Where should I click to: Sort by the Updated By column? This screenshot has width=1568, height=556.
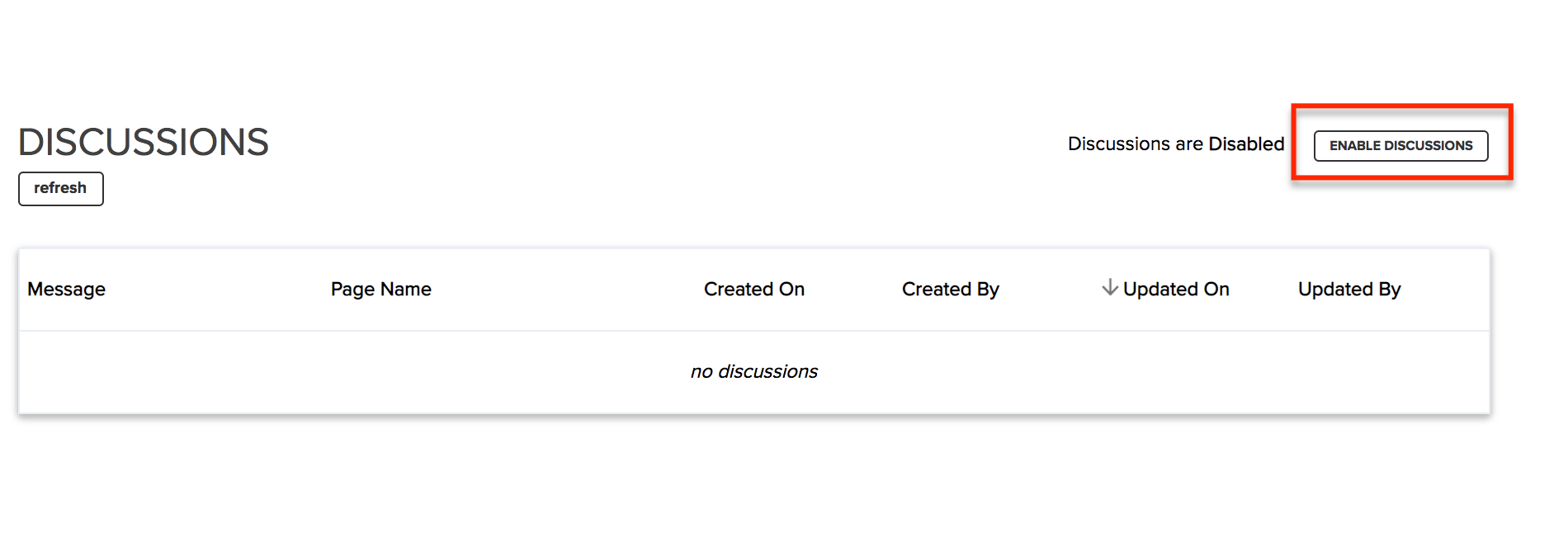1348,290
